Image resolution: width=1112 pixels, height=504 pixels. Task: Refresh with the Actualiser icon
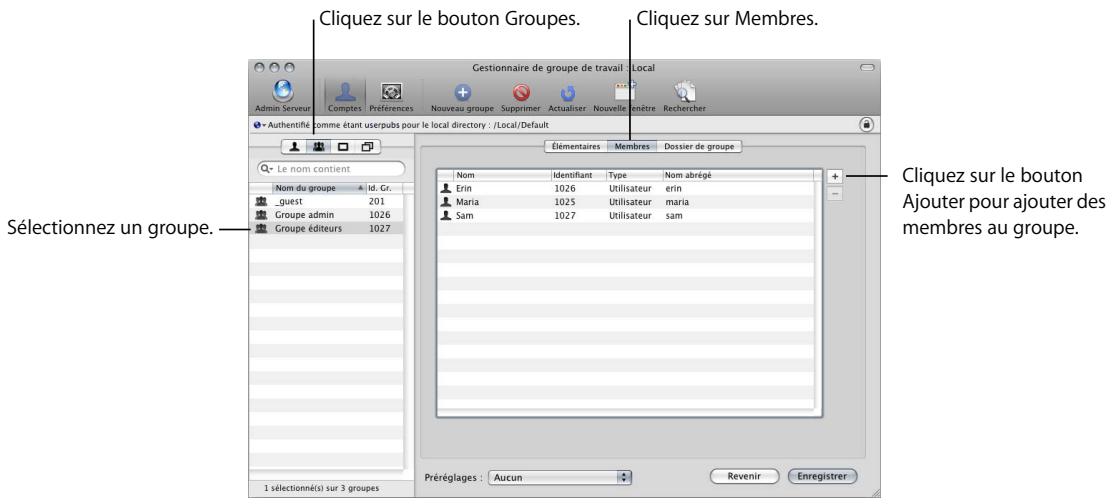pos(567,96)
